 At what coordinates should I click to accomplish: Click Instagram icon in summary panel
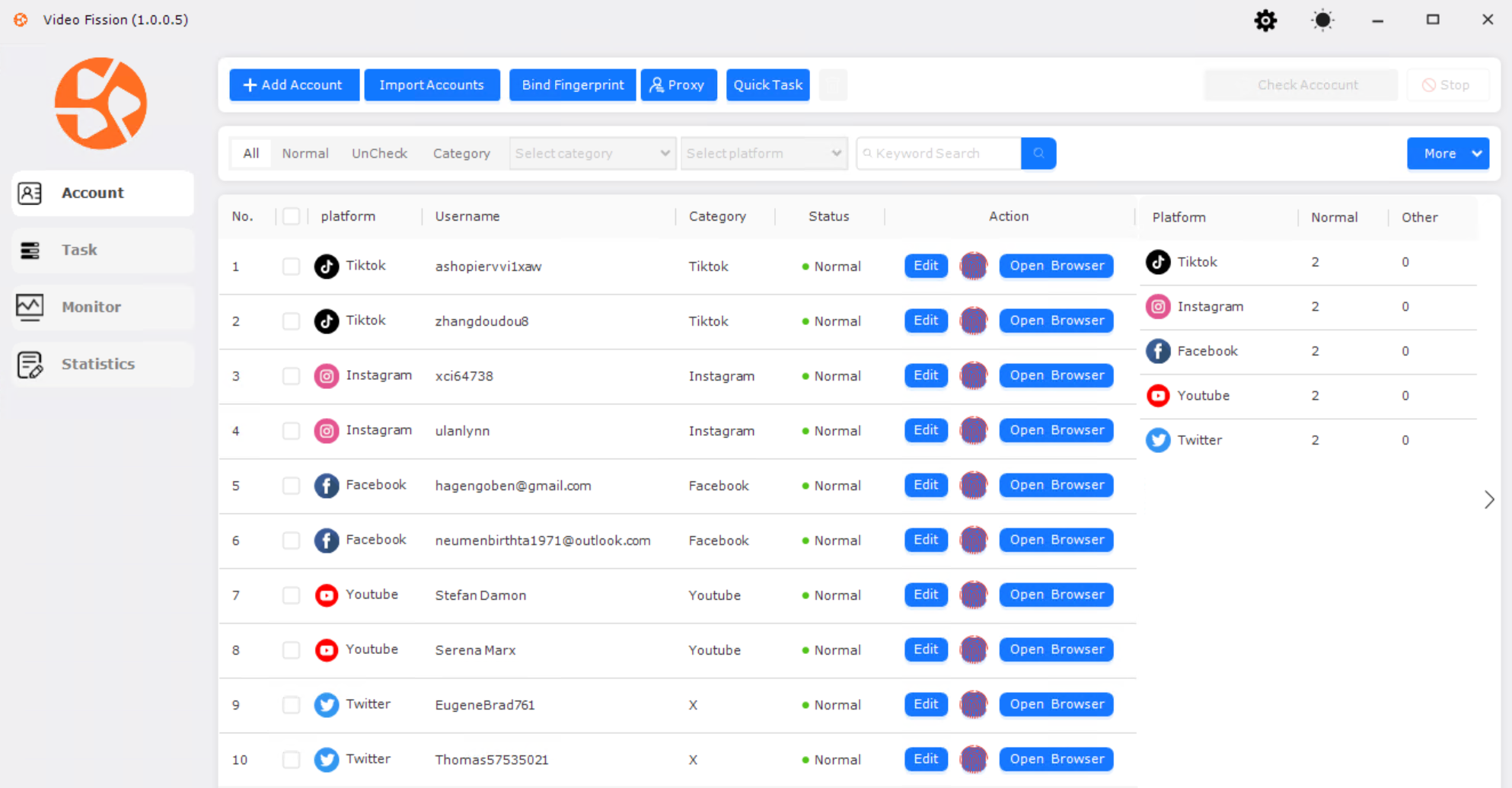point(1158,307)
